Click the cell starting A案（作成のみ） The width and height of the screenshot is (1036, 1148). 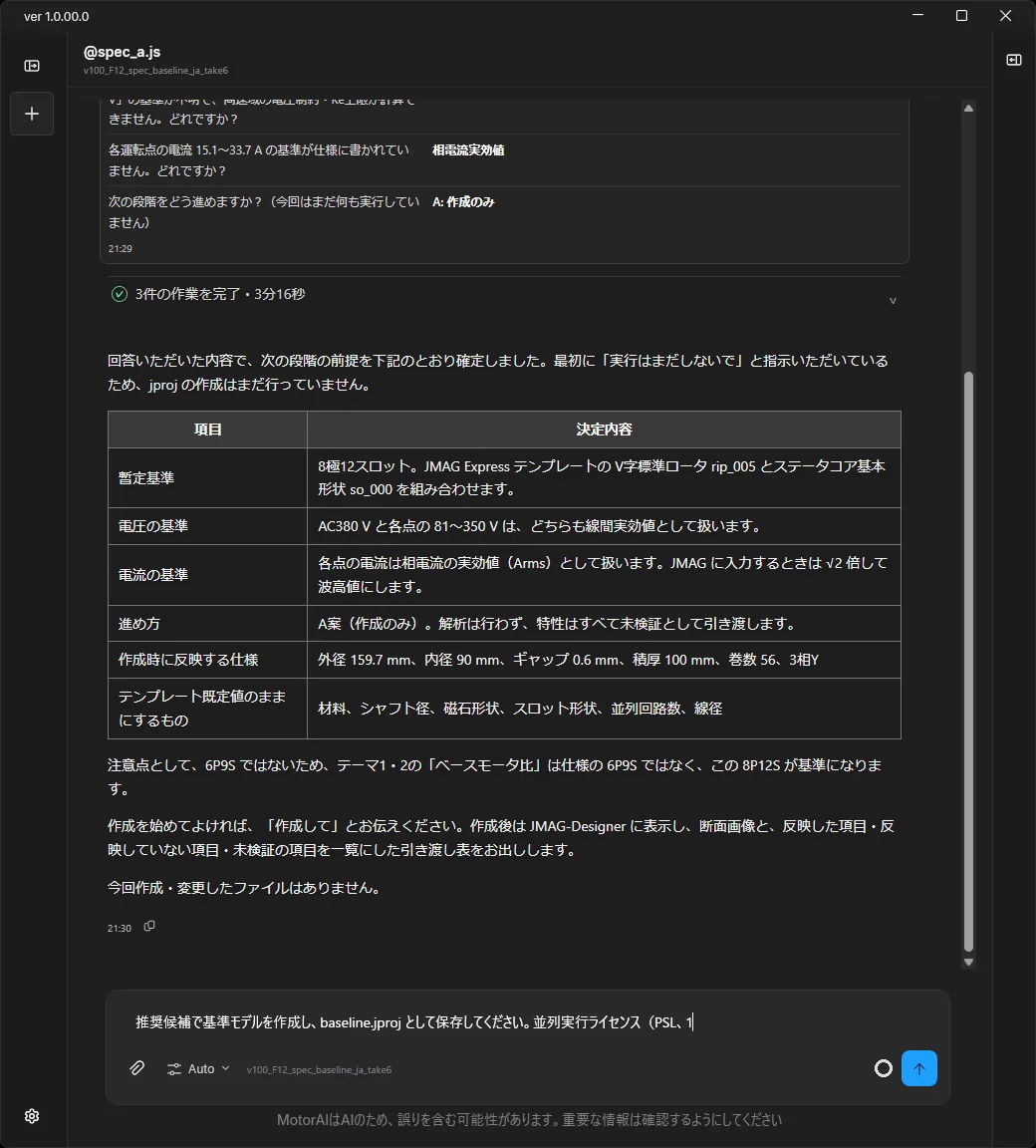click(604, 623)
